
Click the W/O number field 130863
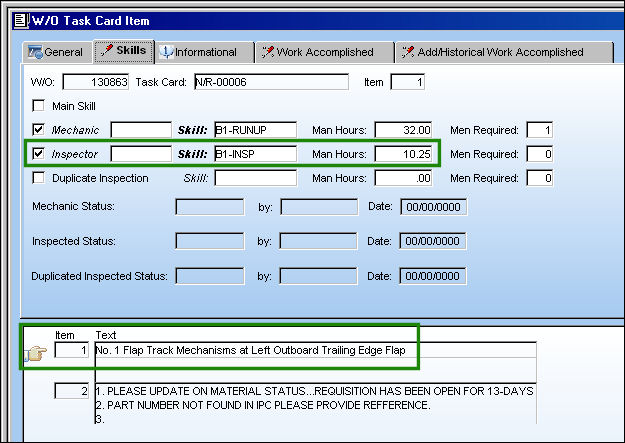coord(96,82)
